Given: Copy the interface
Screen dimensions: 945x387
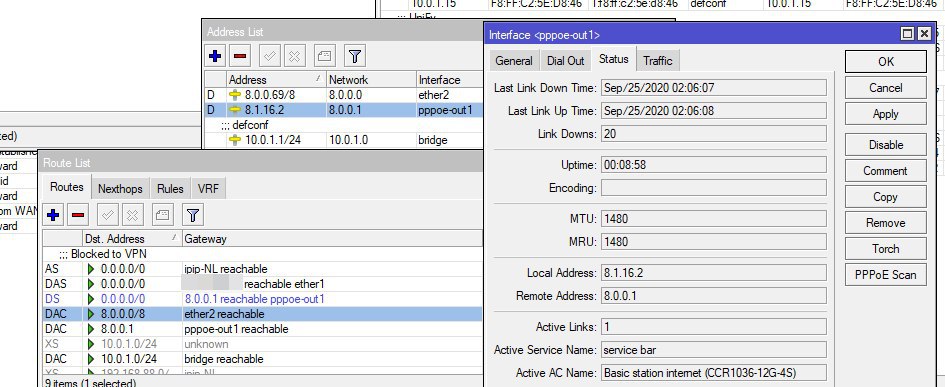Looking at the screenshot, I should point(886,197).
